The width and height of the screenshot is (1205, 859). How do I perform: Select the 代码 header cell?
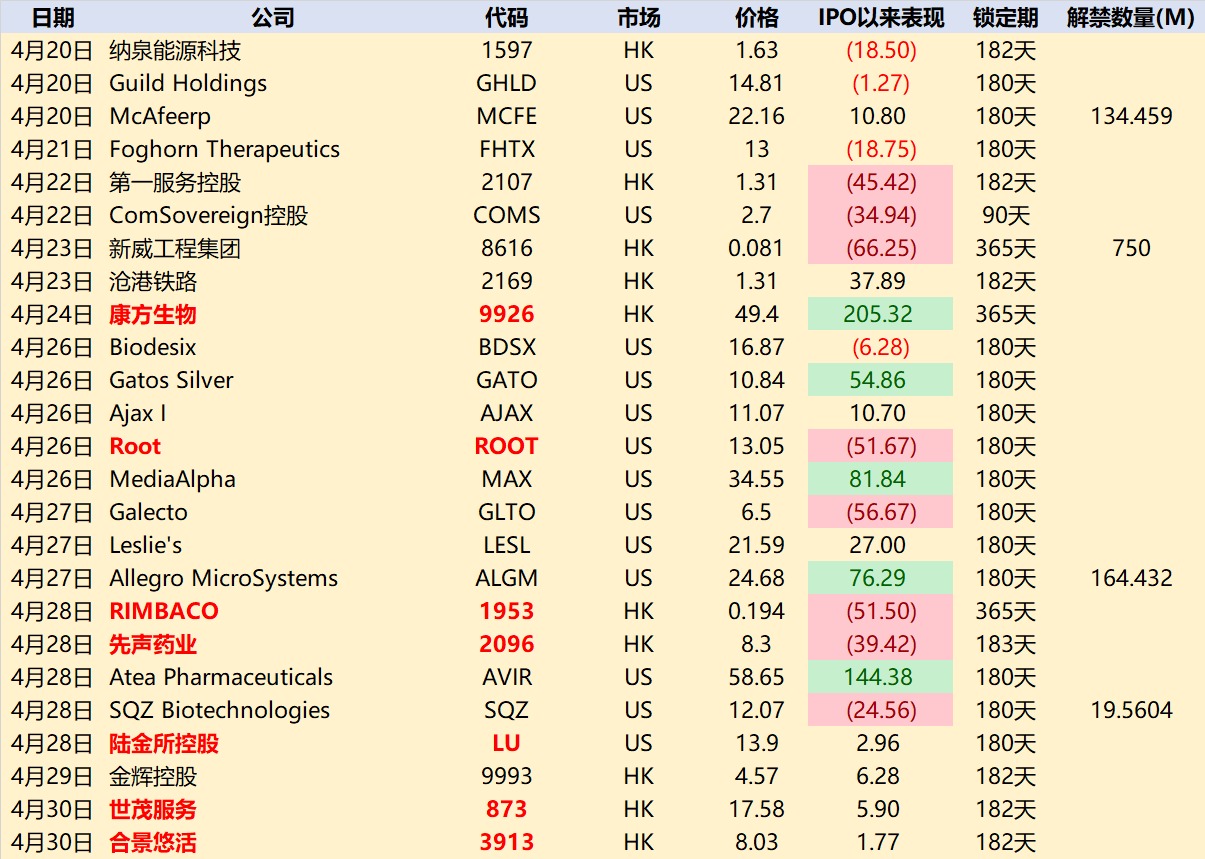click(x=506, y=17)
